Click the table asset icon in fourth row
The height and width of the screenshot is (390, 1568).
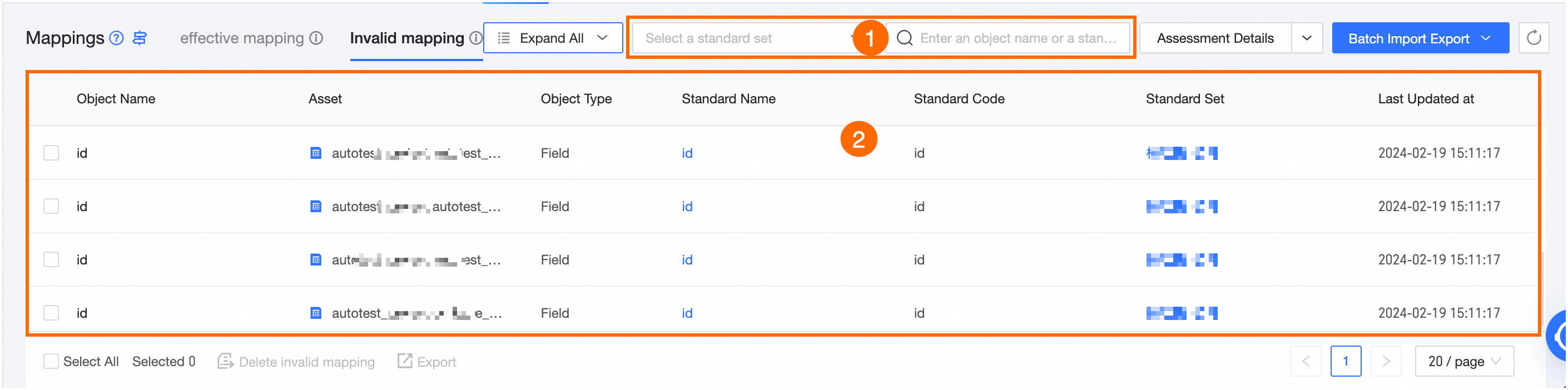click(315, 313)
